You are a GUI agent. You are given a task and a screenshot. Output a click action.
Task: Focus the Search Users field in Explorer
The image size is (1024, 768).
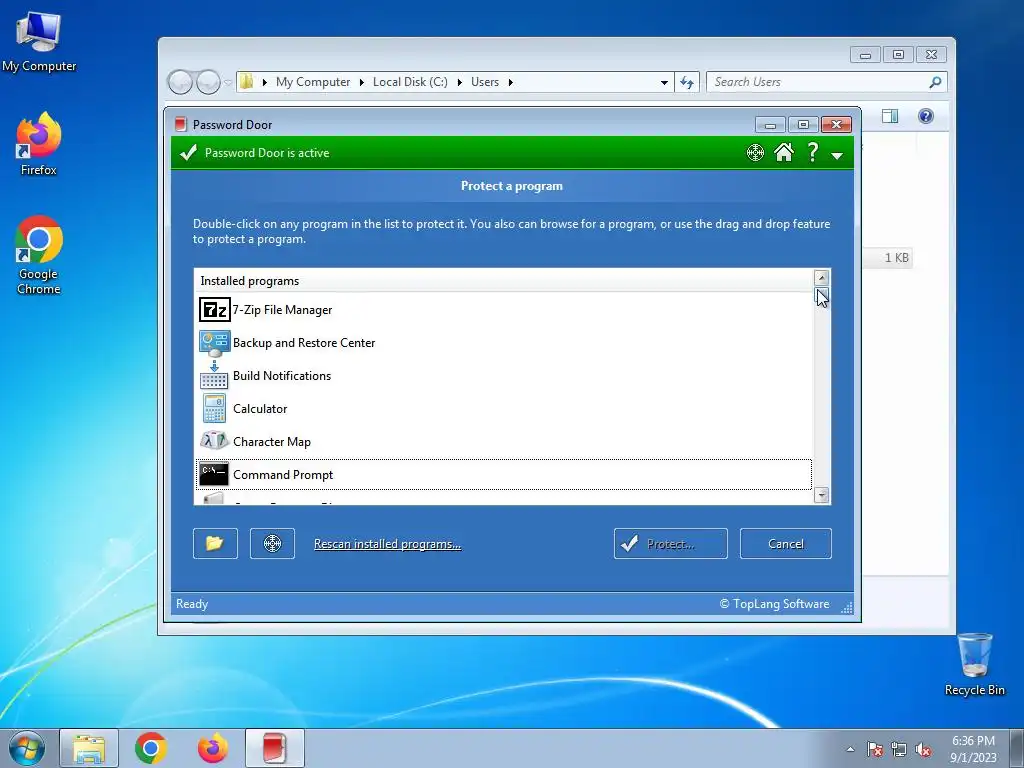coord(826,82)
